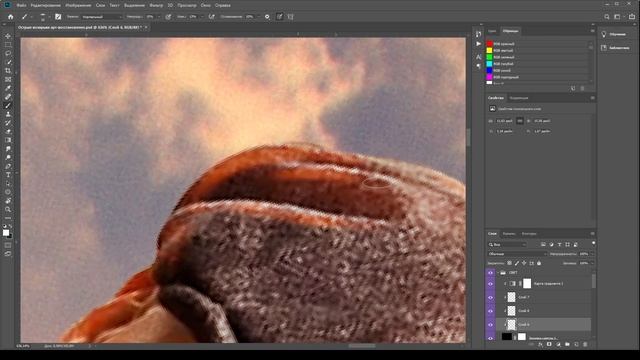Open smoothing options gear icon
Viewport: 640px width, 360px height.
267,17
